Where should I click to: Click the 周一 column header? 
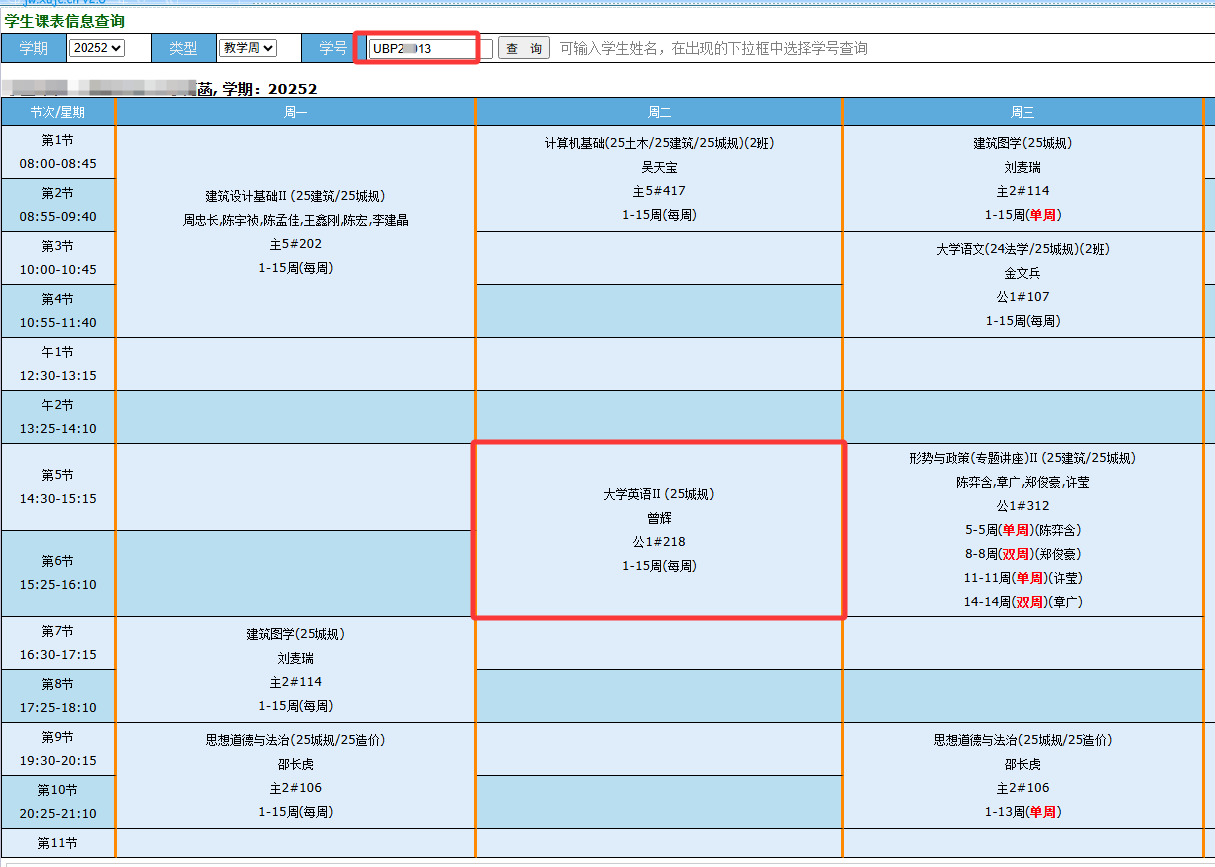click(296, 112)
